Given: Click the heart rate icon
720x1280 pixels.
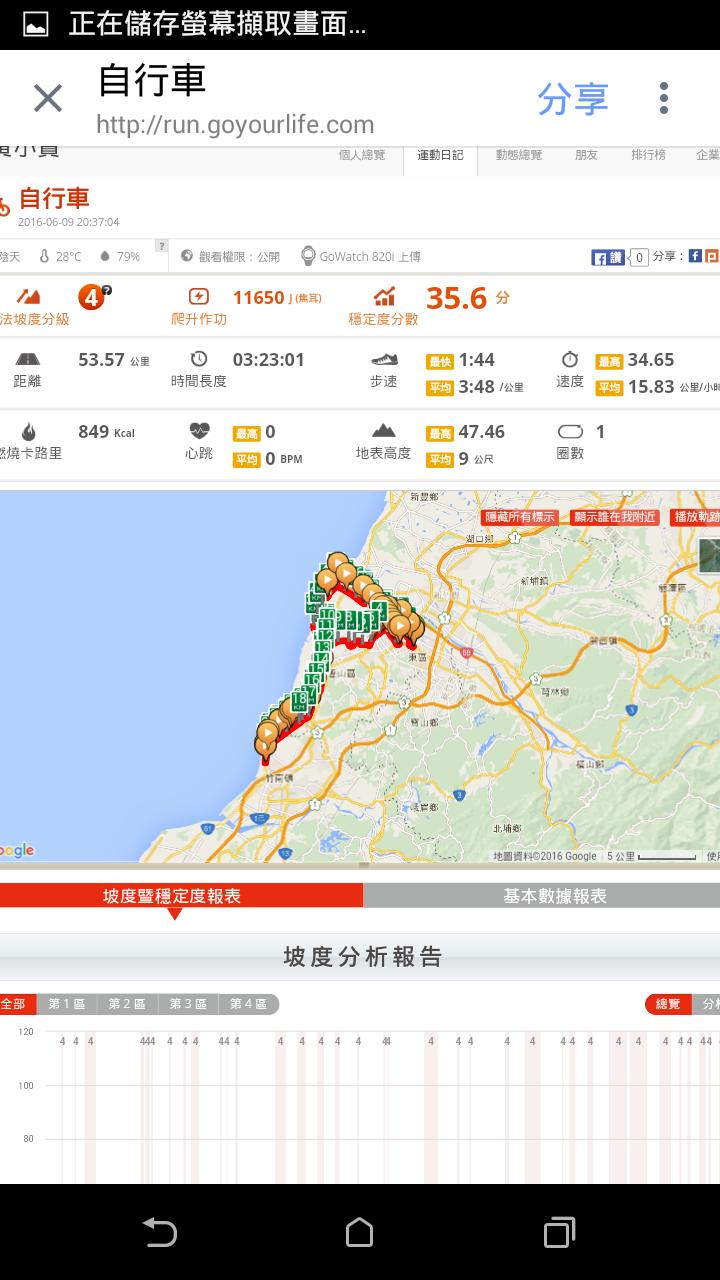Looking at the screenshot, I should (x=199, y=432).
